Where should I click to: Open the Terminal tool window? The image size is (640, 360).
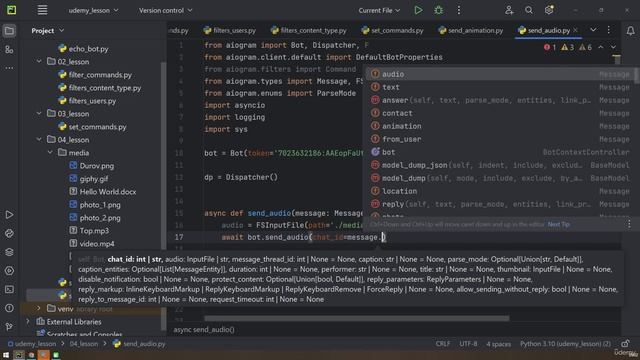(x=9, y=289)
